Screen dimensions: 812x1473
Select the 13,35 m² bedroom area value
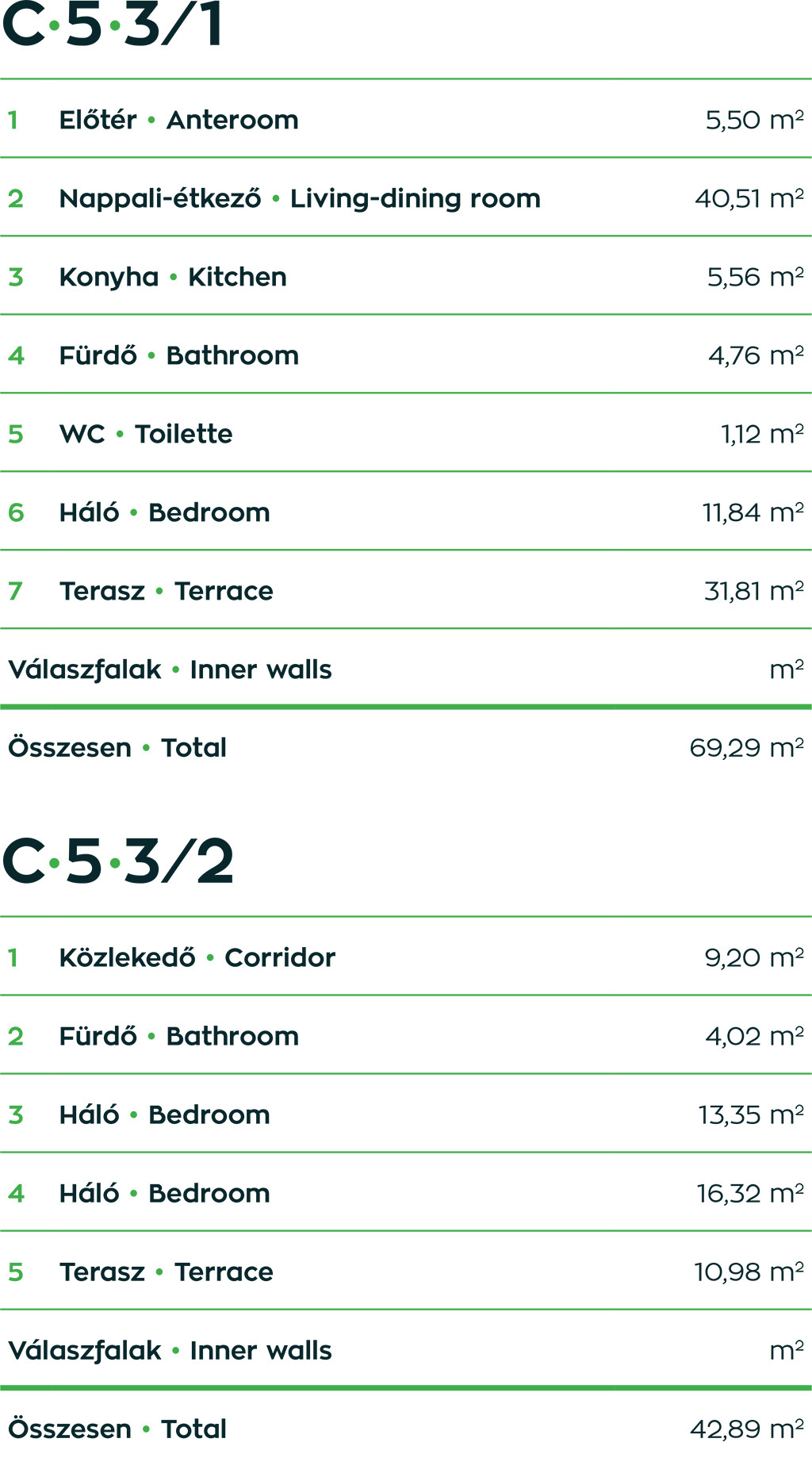[x=750, y=1114]
